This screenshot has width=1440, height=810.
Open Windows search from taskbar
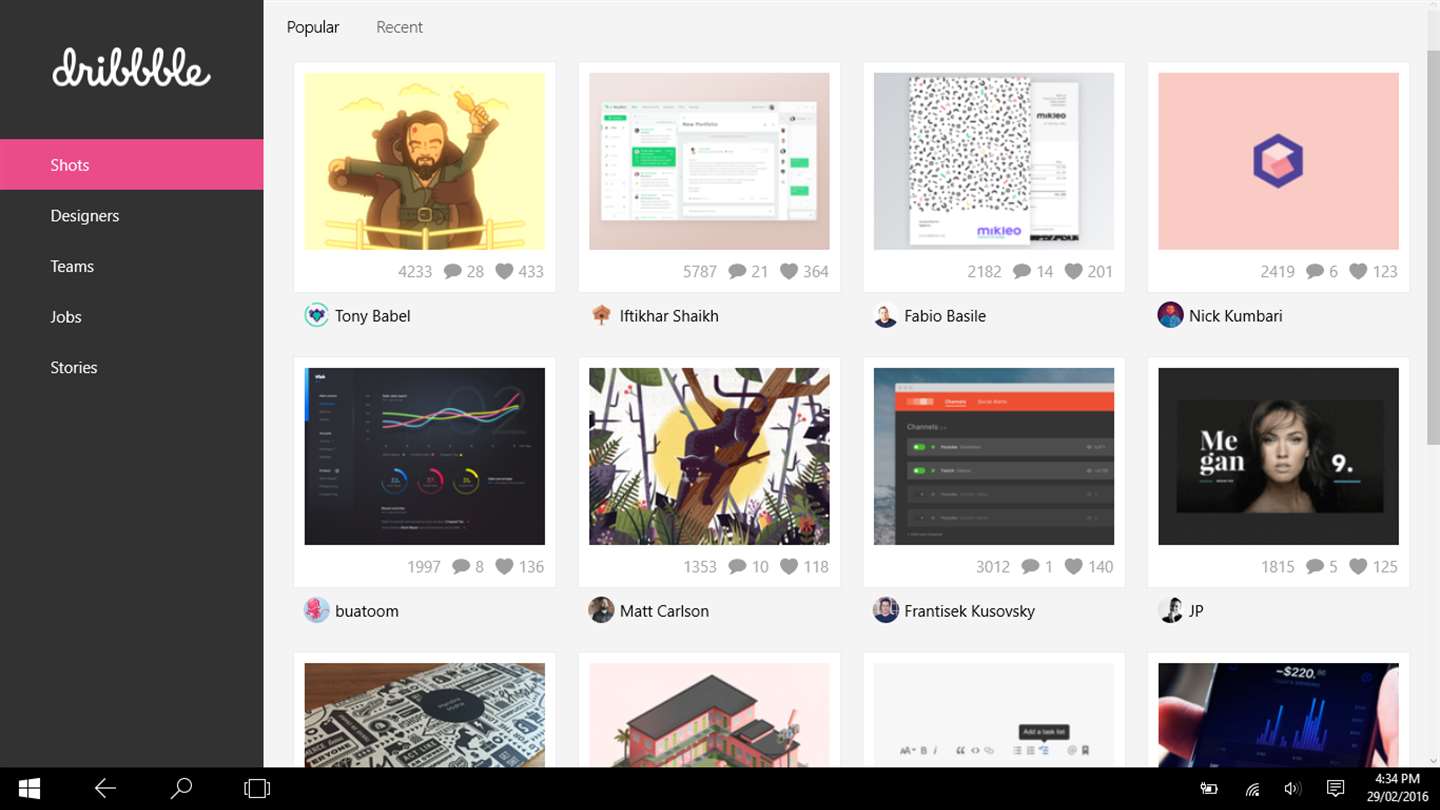click(181, 789)
